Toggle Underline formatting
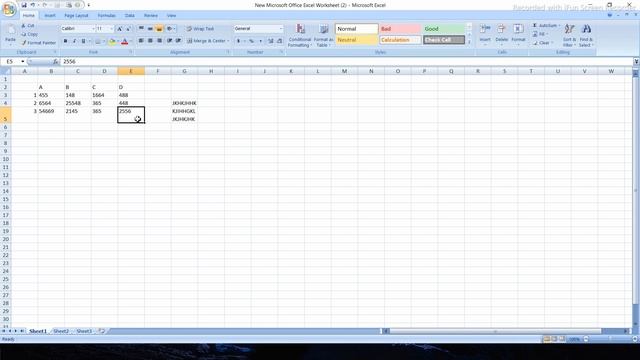640x360 pixels. (x=83, y=41)
